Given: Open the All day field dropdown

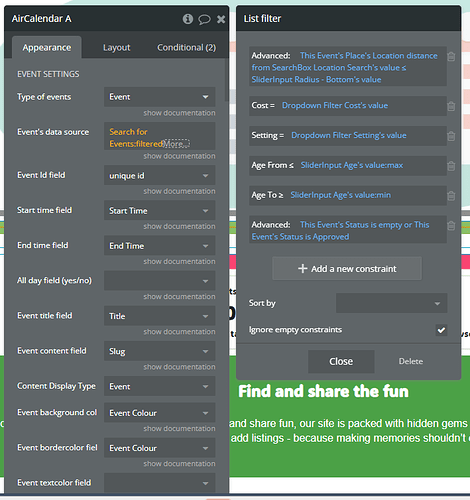Looking at the screenshot, I should [159, 281].
